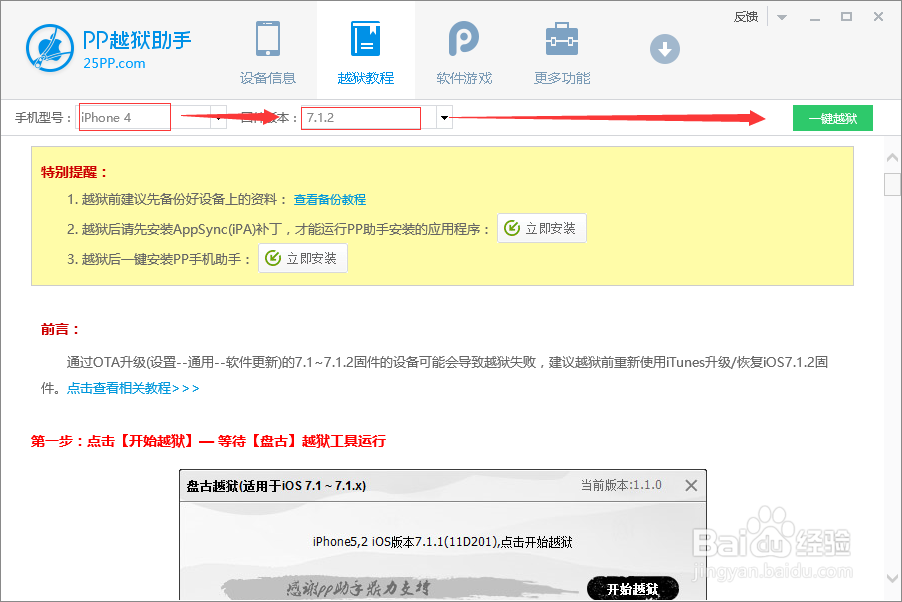Open the 点击查看相关教程>>> link
902x602 pixels.
pyautogui.click(x=133, y=388)
